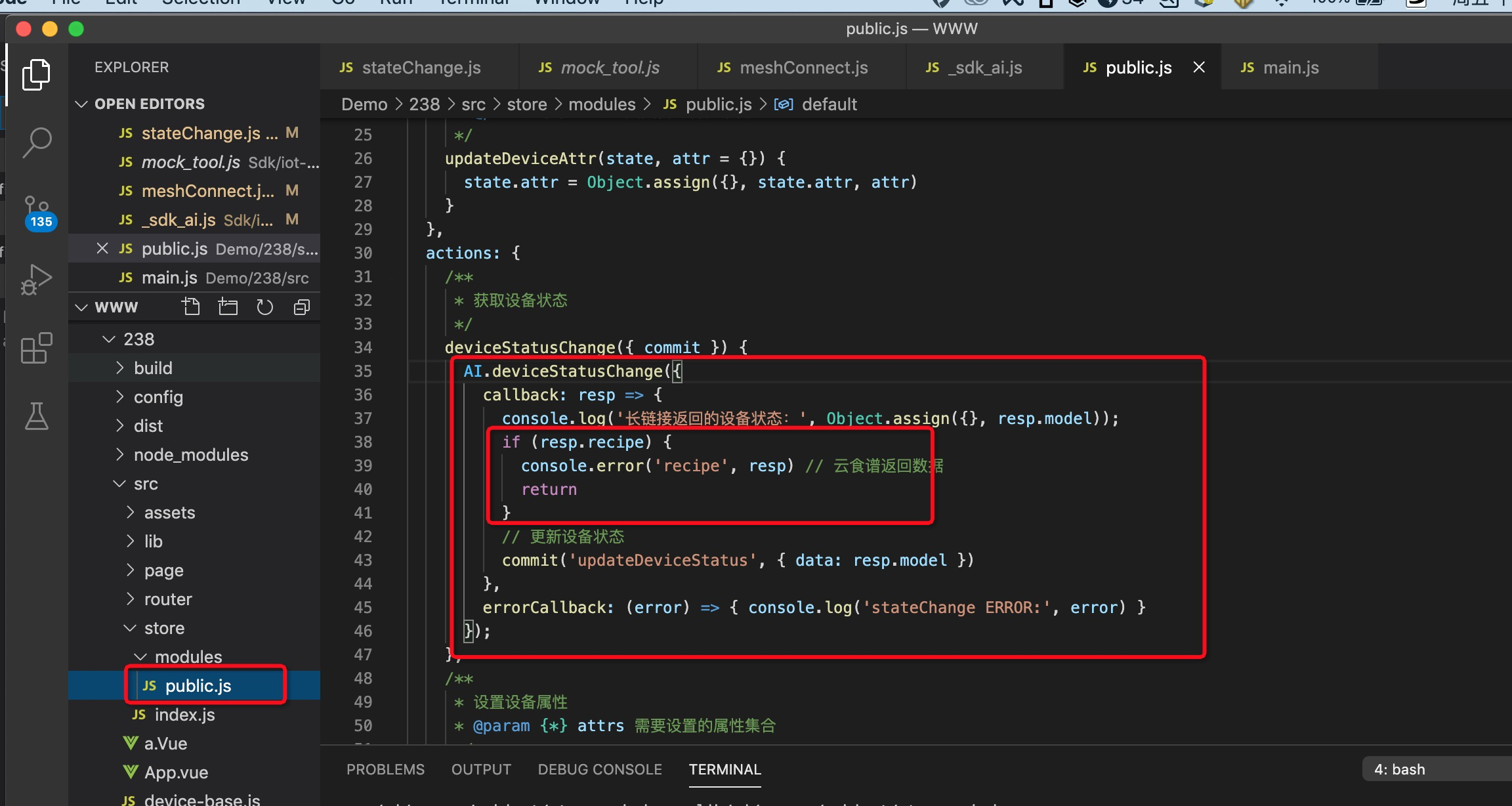Click the Vue icon beside a.Vue
This screenshot has width=1512, height=806.
[131, 743]
